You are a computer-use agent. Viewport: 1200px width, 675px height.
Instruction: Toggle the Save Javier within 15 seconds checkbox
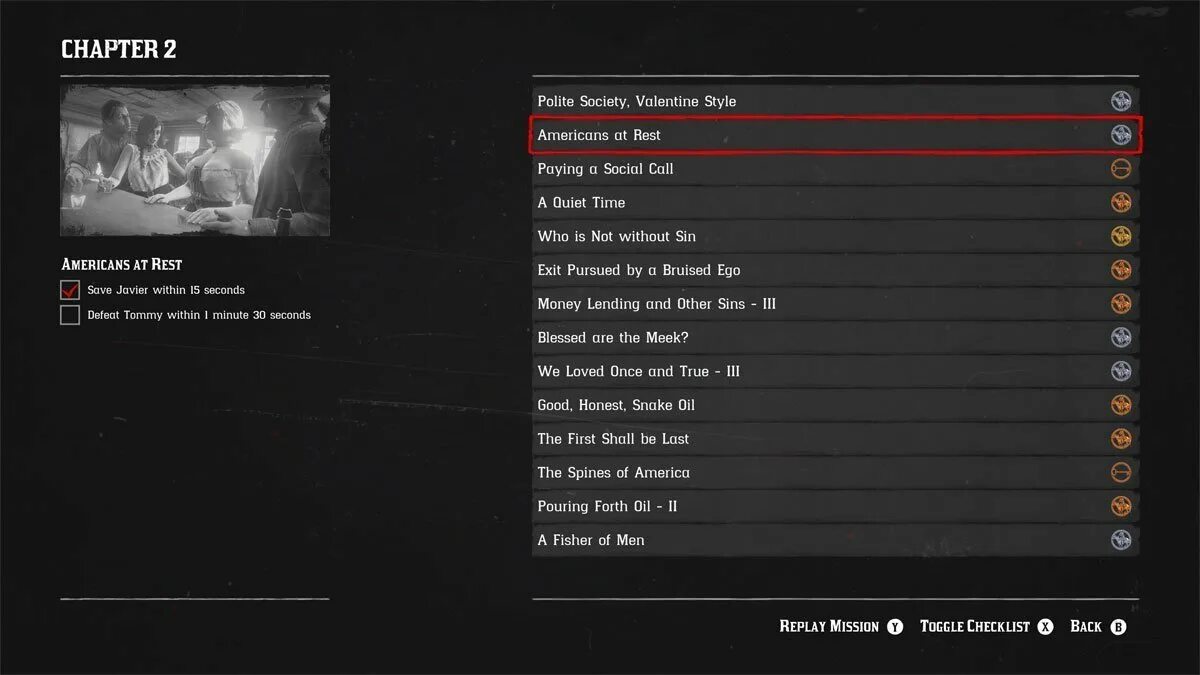coord(70,290)
